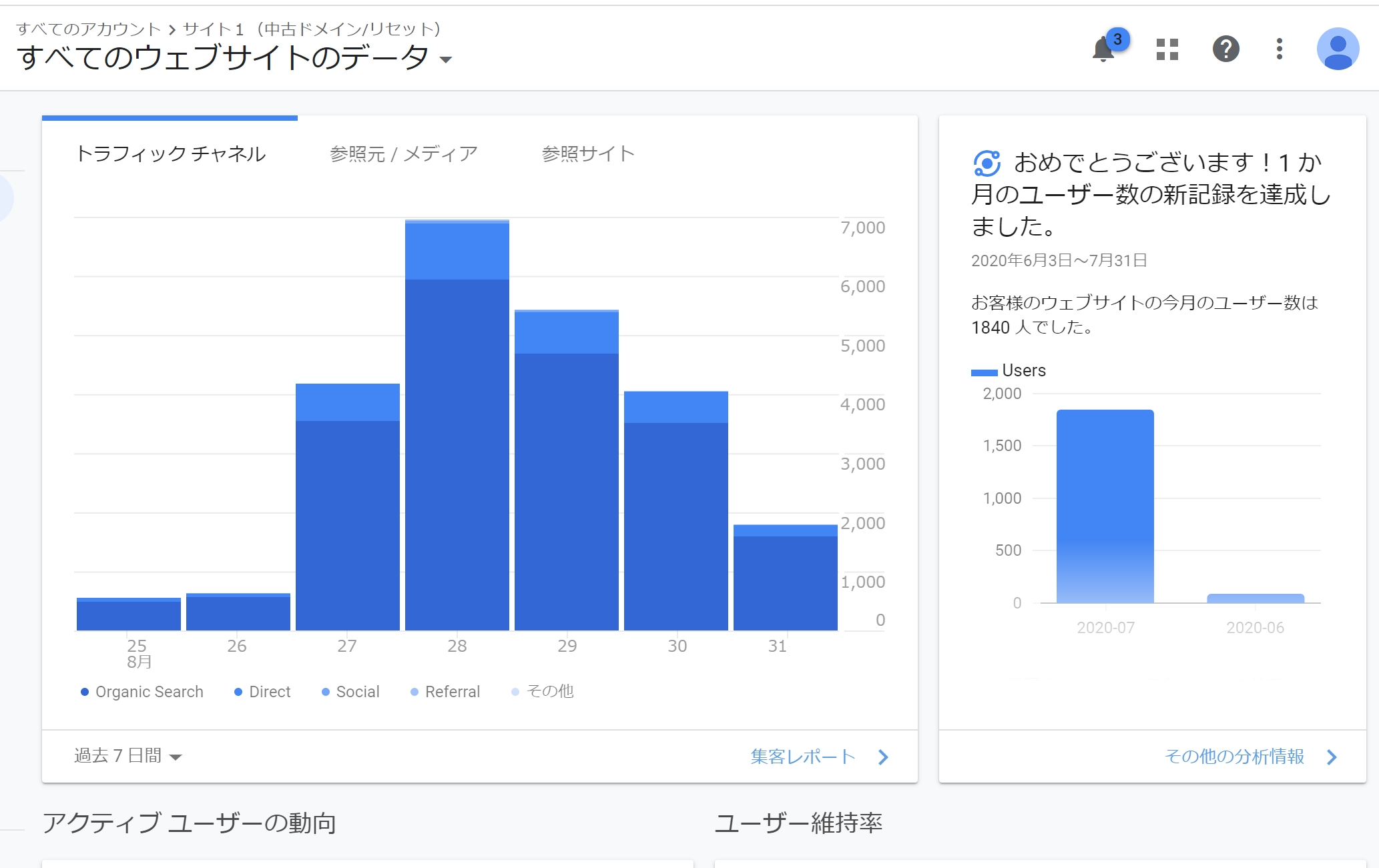Open the apps grid icon
Screen dimensions: 1379x868
click(x=1167, y=49)
